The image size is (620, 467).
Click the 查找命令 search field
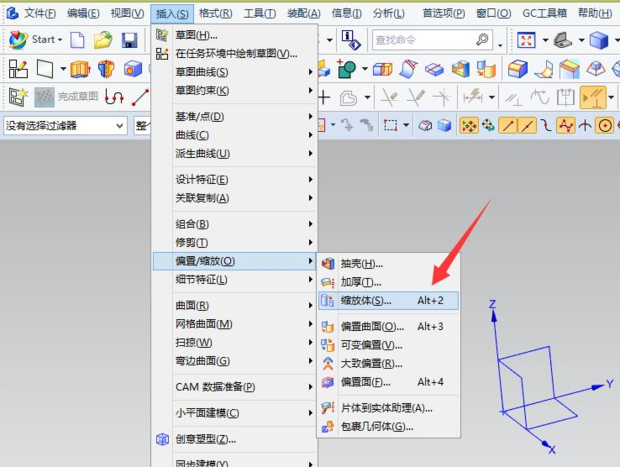pos(433,40)
